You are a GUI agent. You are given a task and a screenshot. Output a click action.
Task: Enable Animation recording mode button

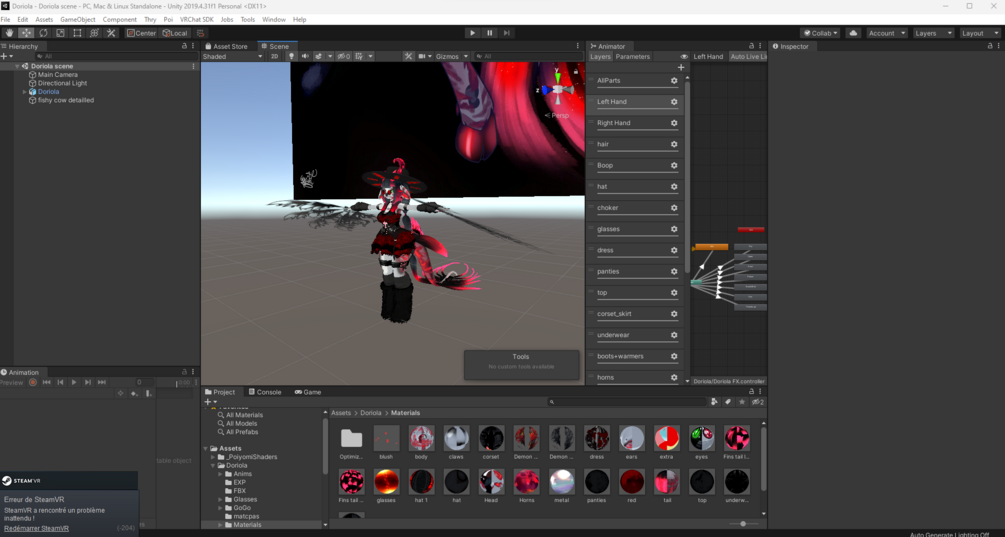[33, 383]
